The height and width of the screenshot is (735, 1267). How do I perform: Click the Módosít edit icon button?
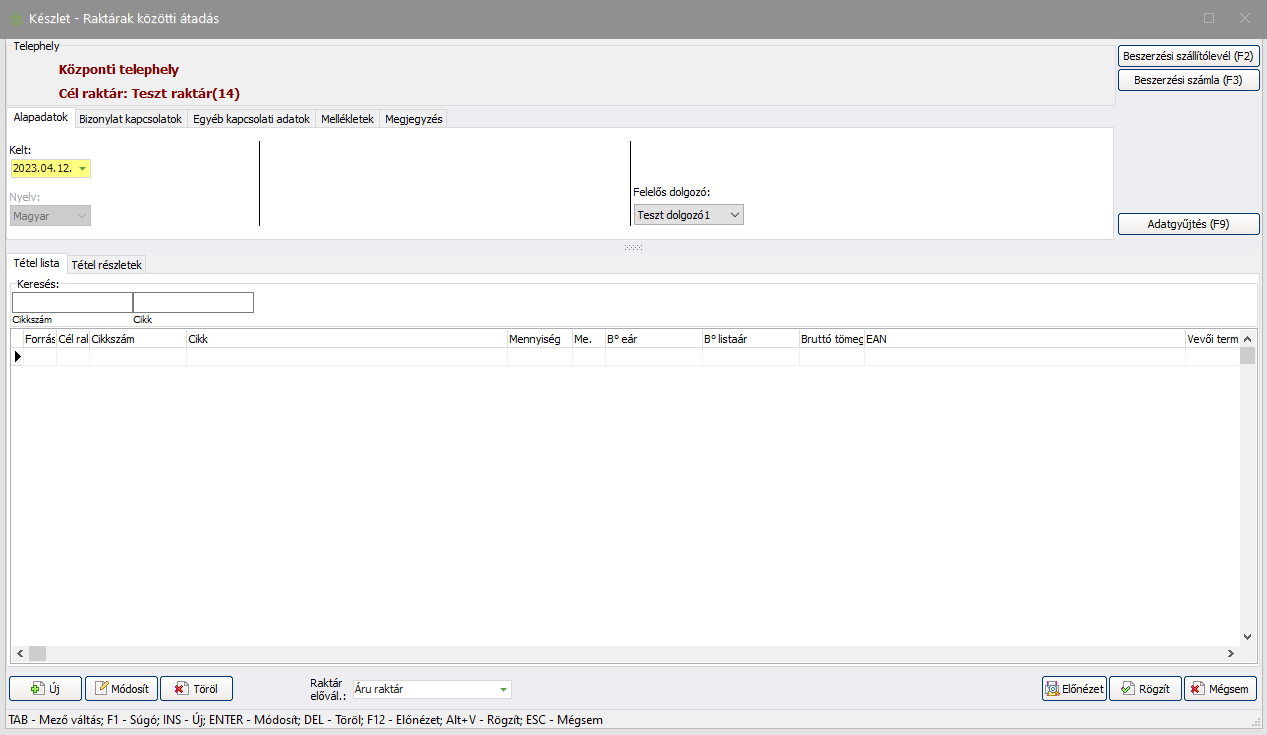click(x=102, y=688)
